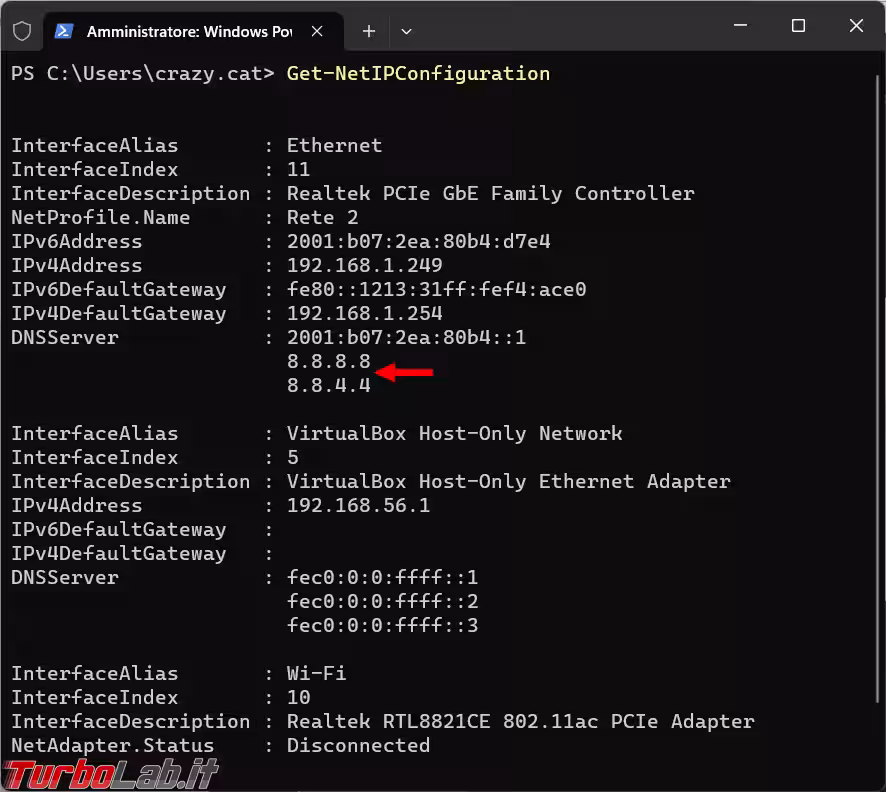This screenshot has width=886, height=792.
Task: Click the 8.8.4.4 DNS server entry
Action: click(328, 385)
